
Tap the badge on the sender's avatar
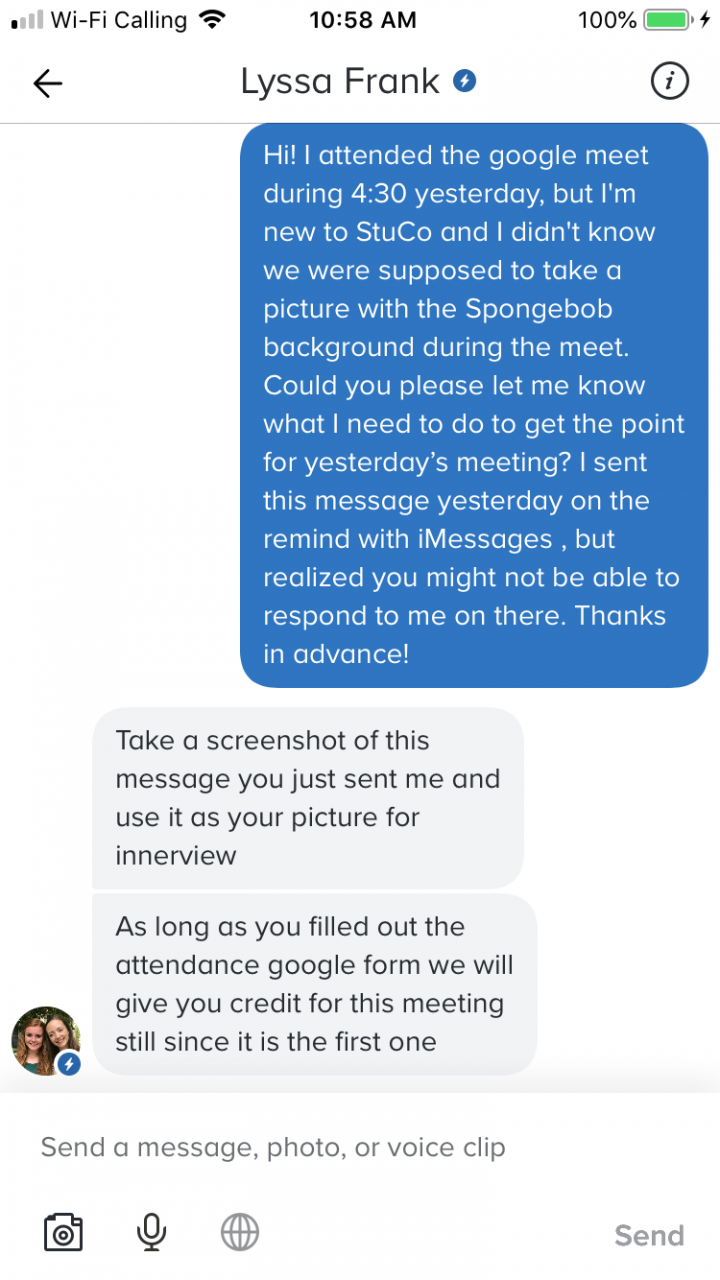69,1064
